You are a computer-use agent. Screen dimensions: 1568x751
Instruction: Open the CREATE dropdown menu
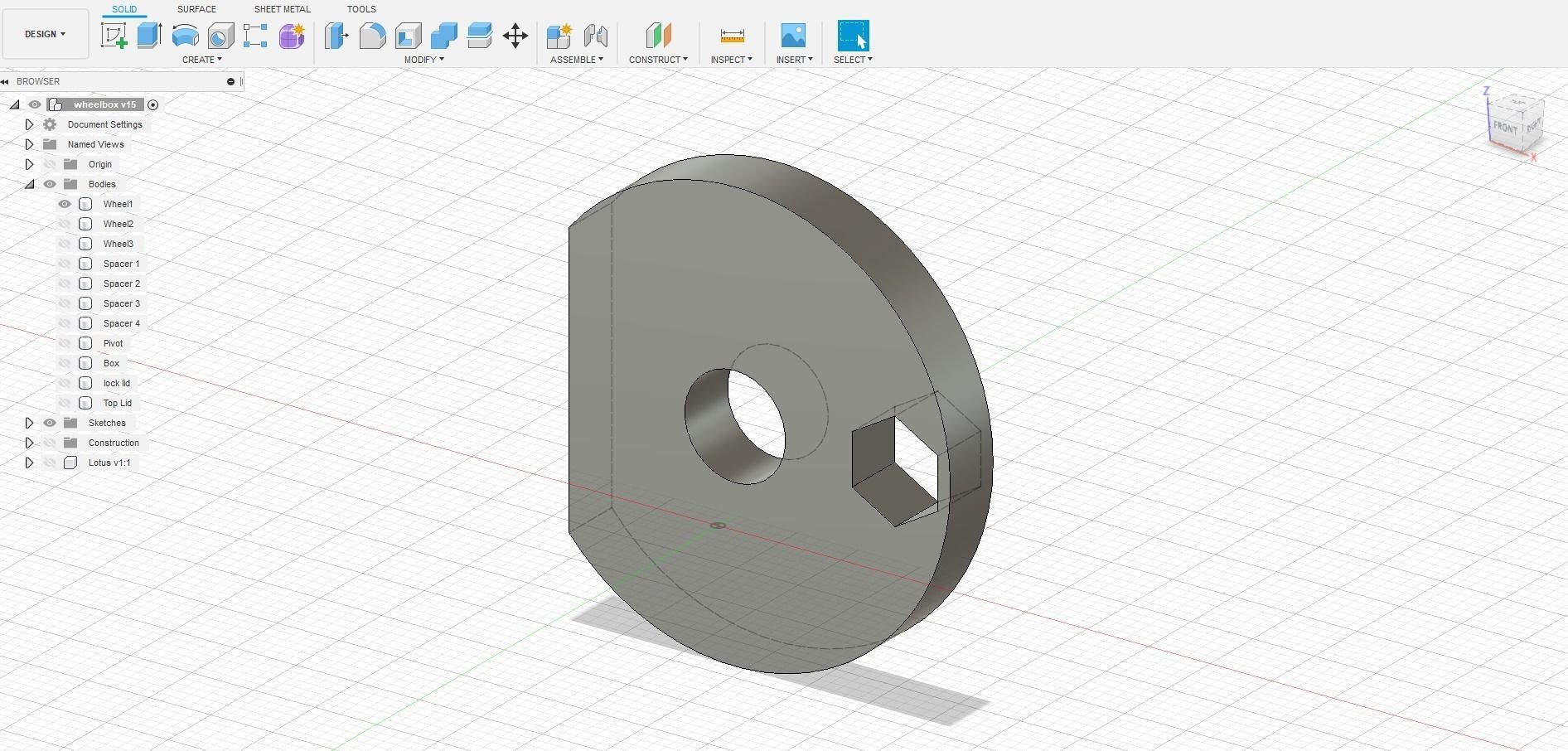[x=202, y=60]
